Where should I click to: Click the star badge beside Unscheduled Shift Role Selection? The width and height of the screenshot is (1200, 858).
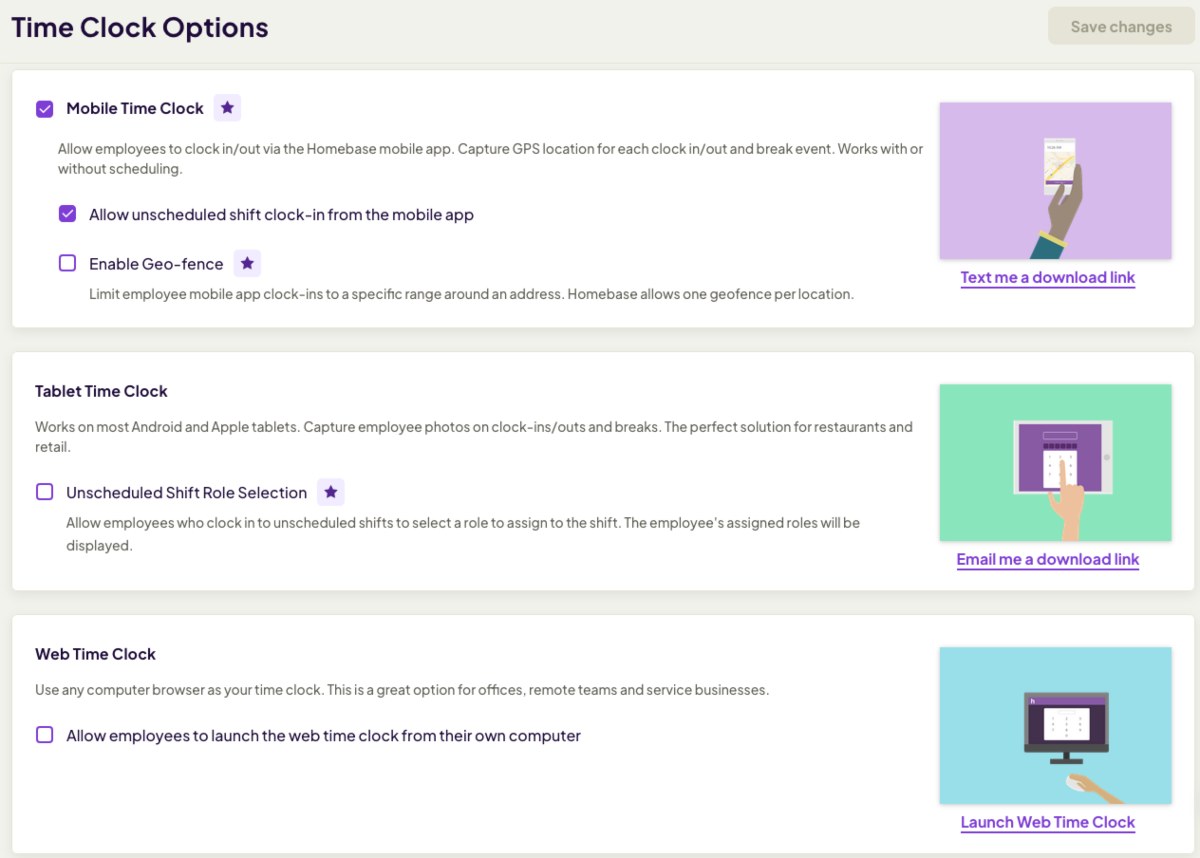click(x=331, y=492)
